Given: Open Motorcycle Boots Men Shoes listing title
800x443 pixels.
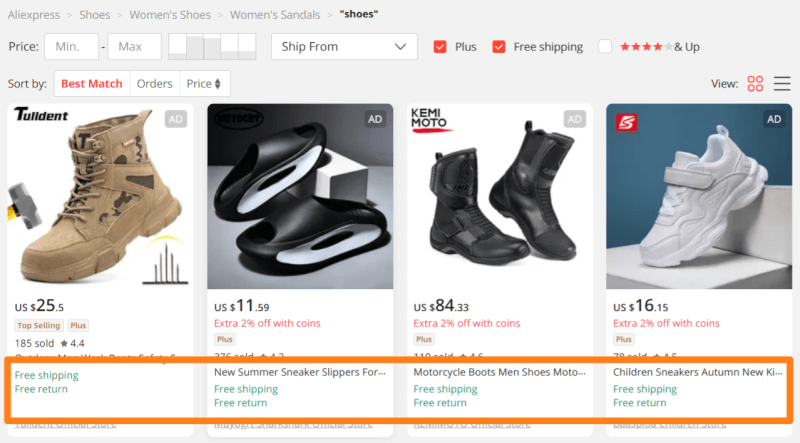Looking at the screenshot, I should pos(499,372).
